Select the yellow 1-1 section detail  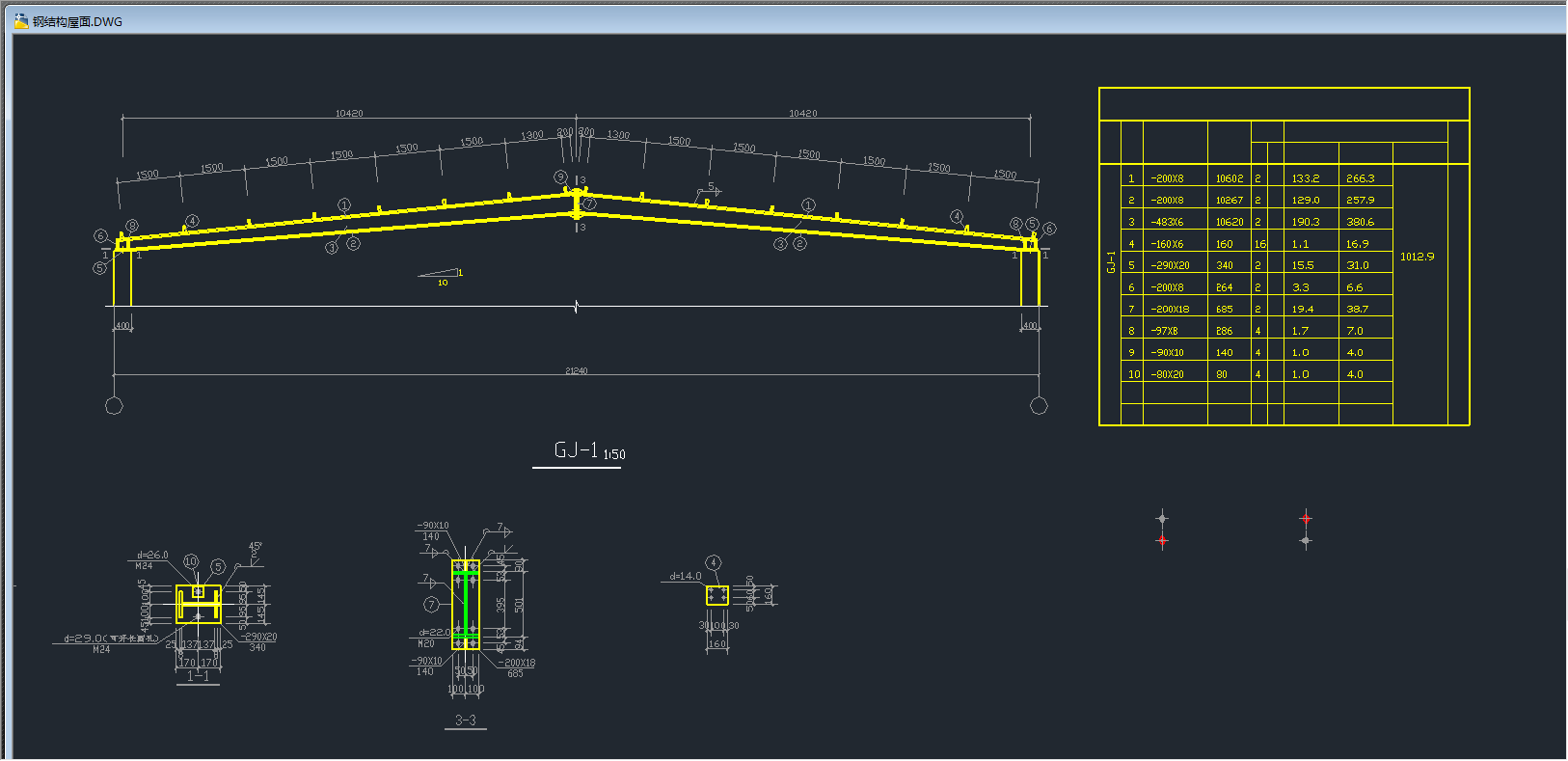point(199,605)
